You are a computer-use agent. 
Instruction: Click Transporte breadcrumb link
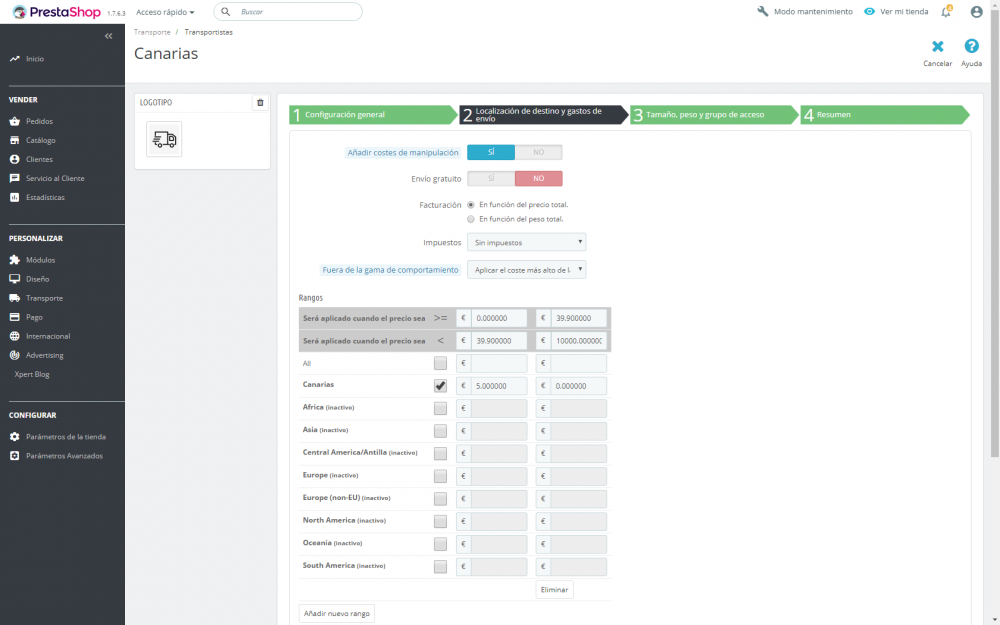[152, 32]
